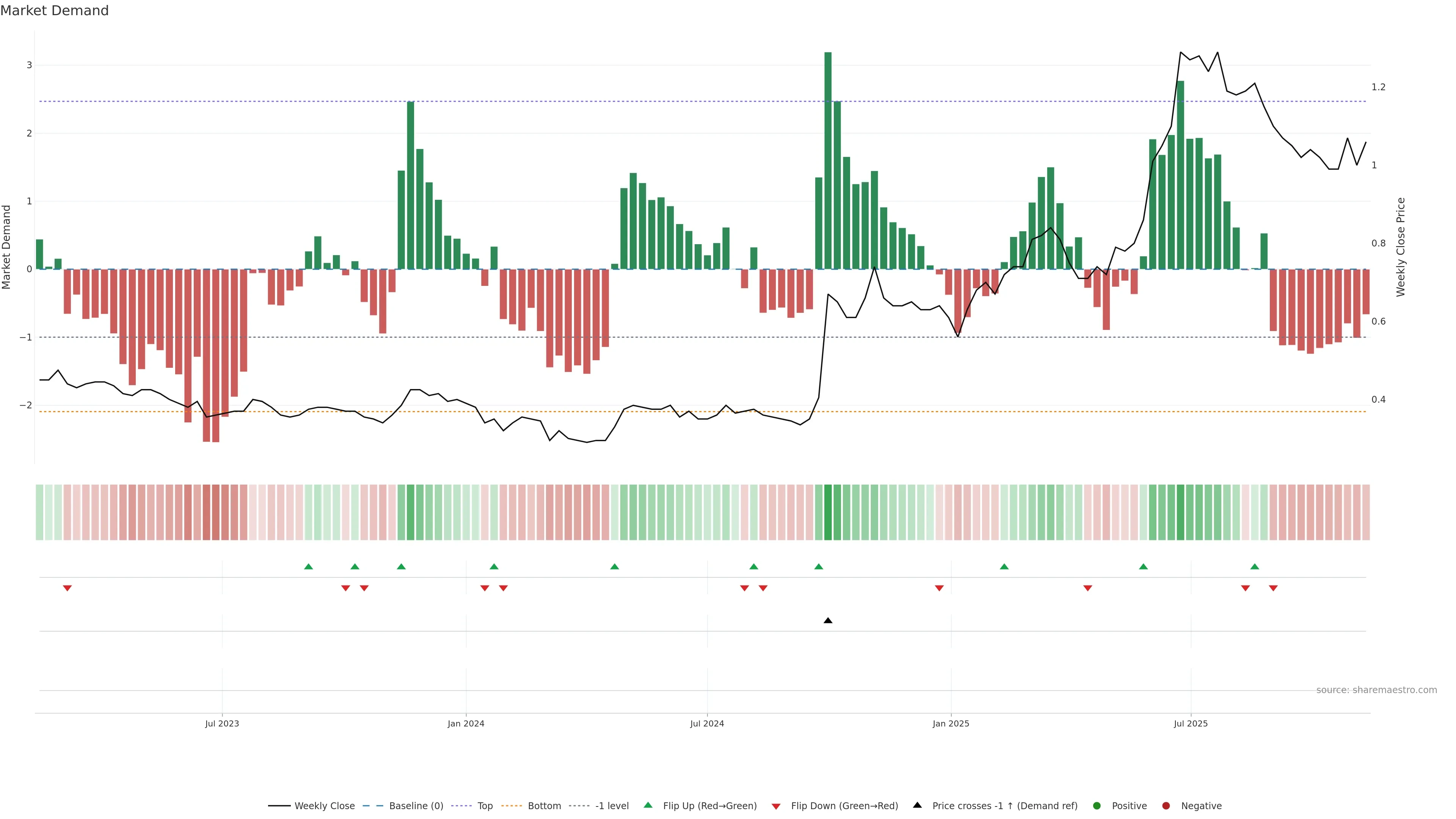Click the source: sharemaestro.com text
Viewport: 1456px width, 819px height.
pyautogui.click(x=1376, y=690)
